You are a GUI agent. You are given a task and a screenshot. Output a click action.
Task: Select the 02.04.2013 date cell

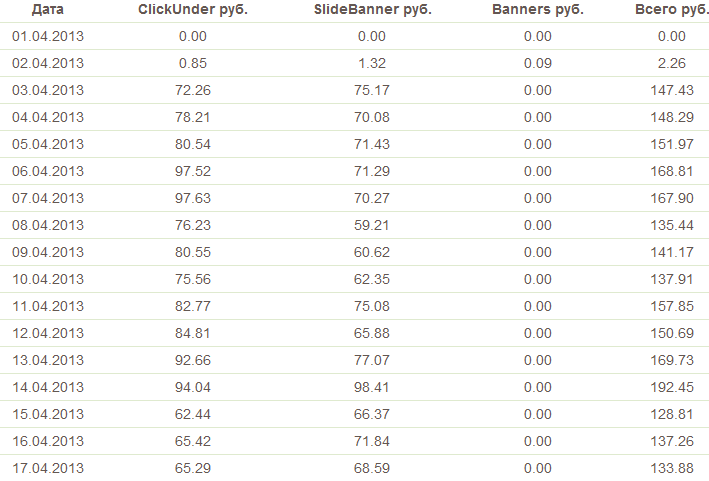(48, 63)
